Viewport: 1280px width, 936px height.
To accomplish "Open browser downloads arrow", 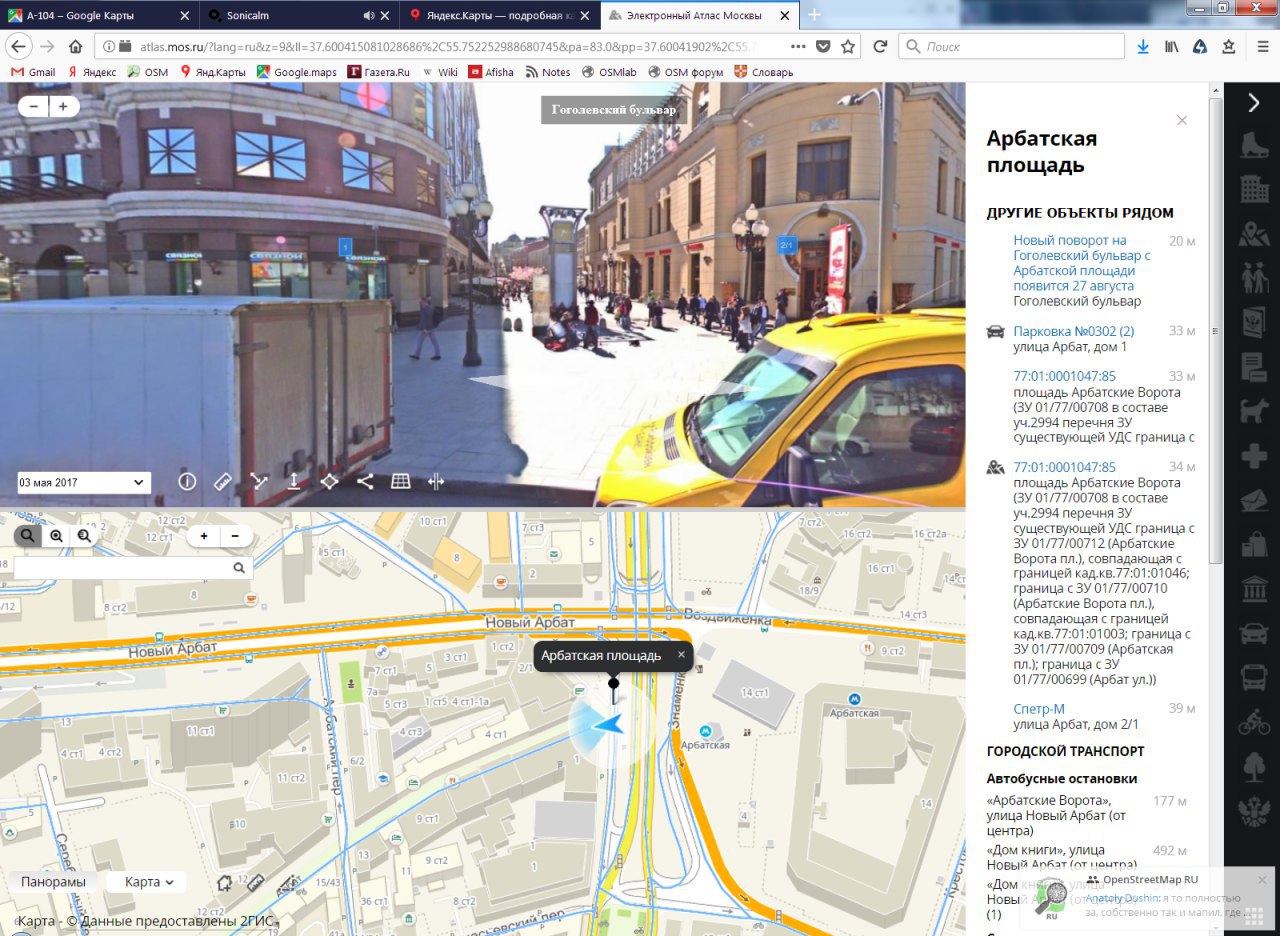I will [x=1143, y=46].
